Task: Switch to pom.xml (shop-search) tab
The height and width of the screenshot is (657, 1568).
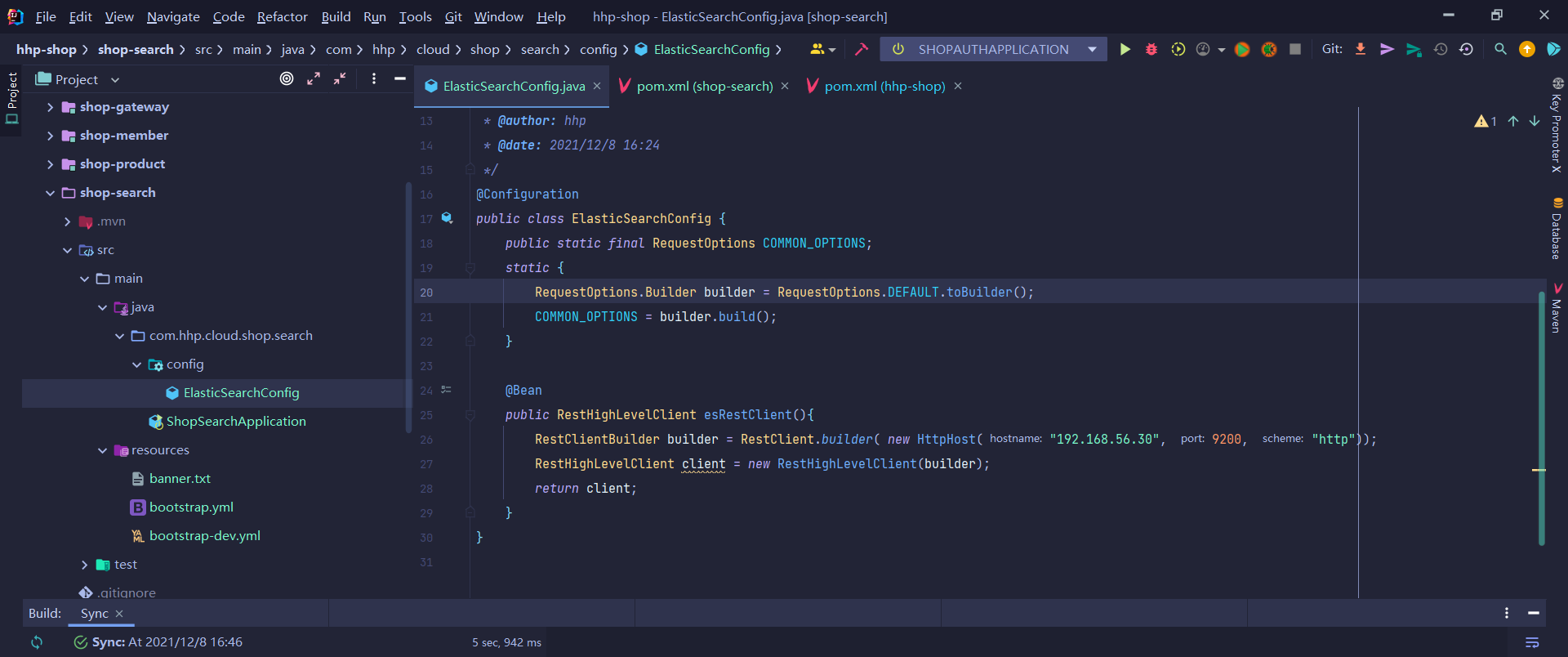Action: tap(704, 86)
